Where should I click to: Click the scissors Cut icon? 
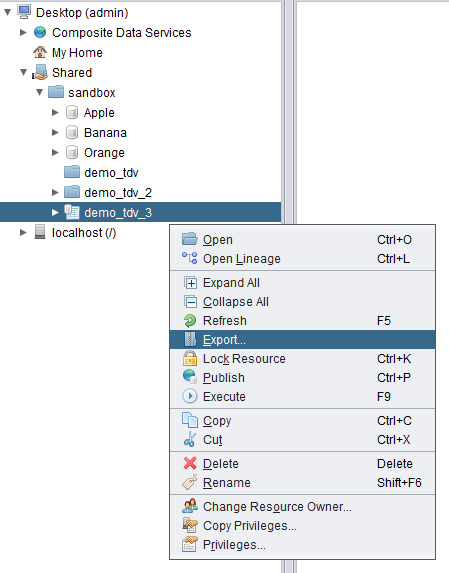(x=190, y=440)
